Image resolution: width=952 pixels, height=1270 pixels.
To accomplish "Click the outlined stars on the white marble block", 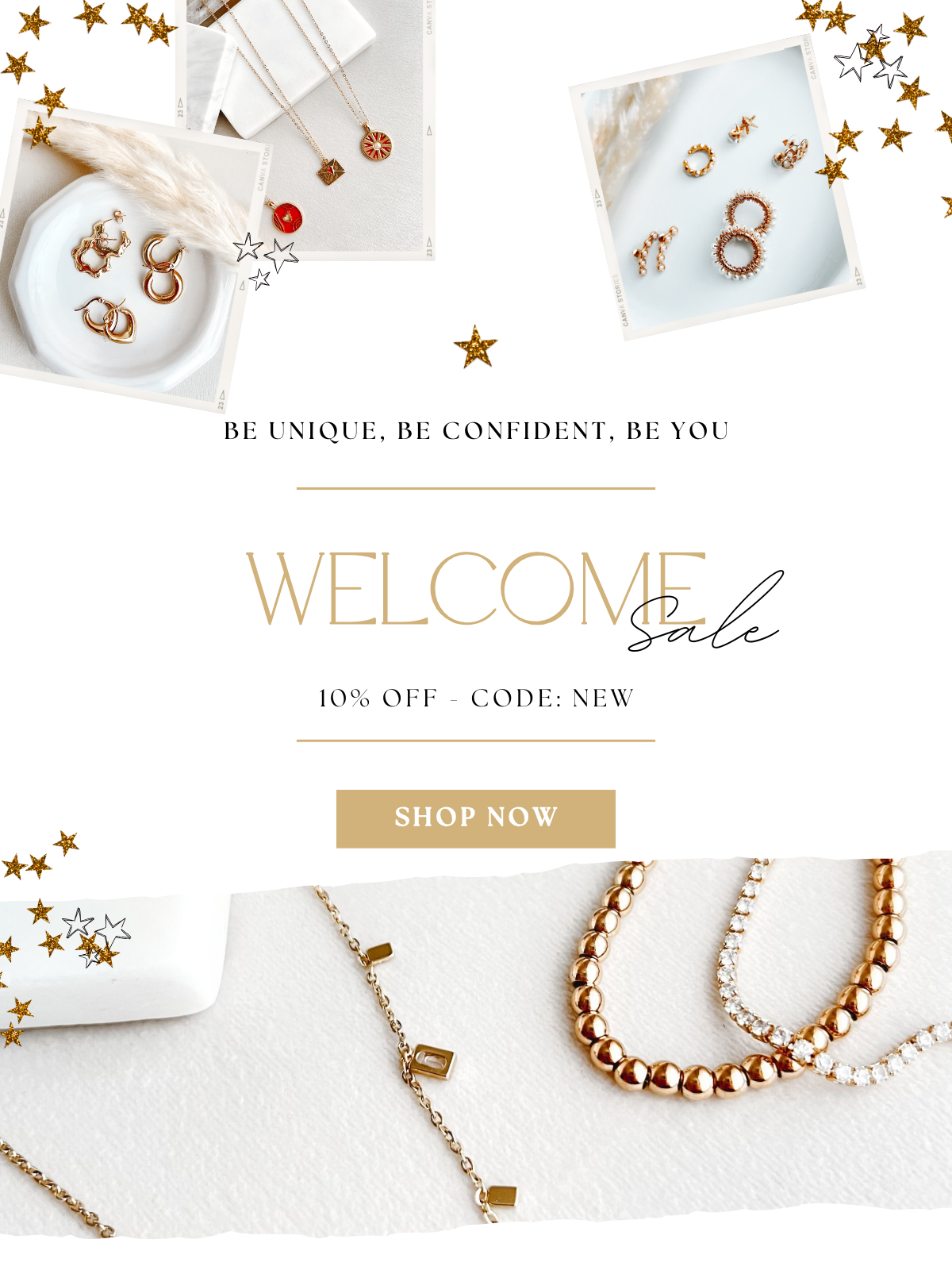I will point(97,936).
